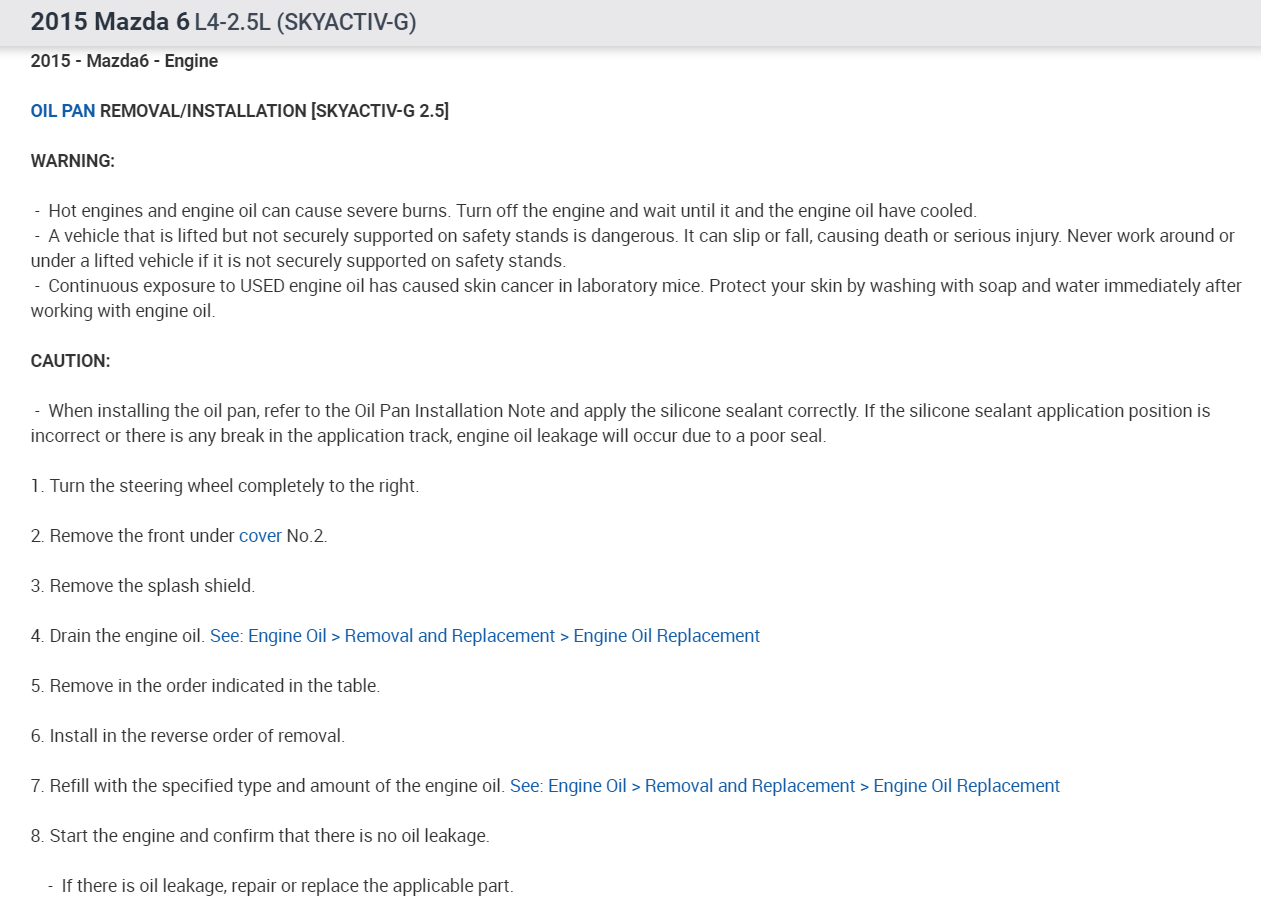Click the "2015 Mazda 6" header title
This screenshot has width=1261, height=915.
pyautogui.click(x=110, y=22)
